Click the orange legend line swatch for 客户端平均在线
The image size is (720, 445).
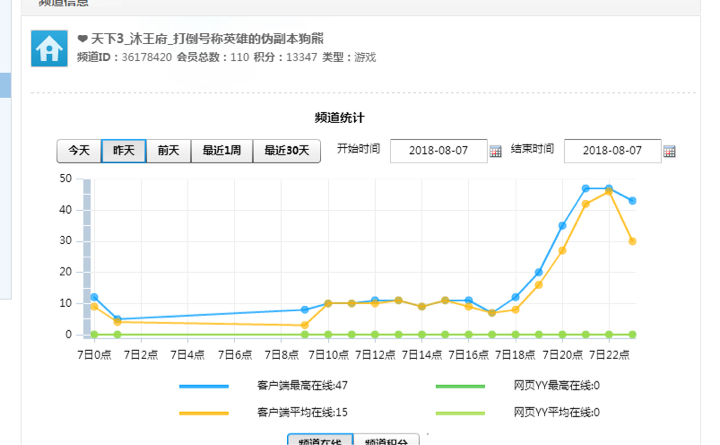(x=204, y=413)
